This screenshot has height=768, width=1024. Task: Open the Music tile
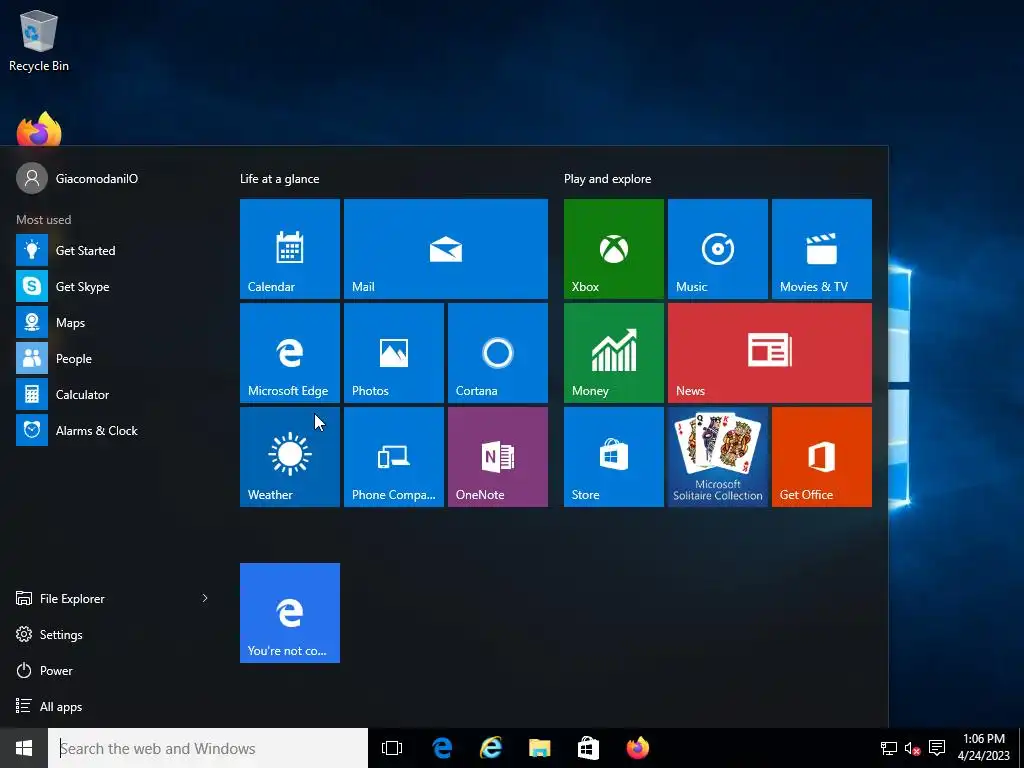tap(718, 249)
